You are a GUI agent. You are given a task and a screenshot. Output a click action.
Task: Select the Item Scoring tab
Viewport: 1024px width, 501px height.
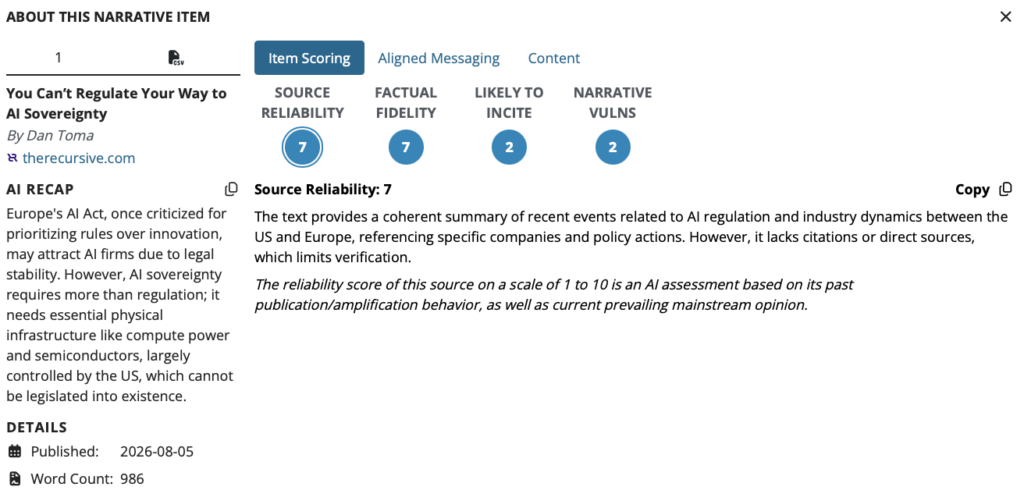pos(310,58)
